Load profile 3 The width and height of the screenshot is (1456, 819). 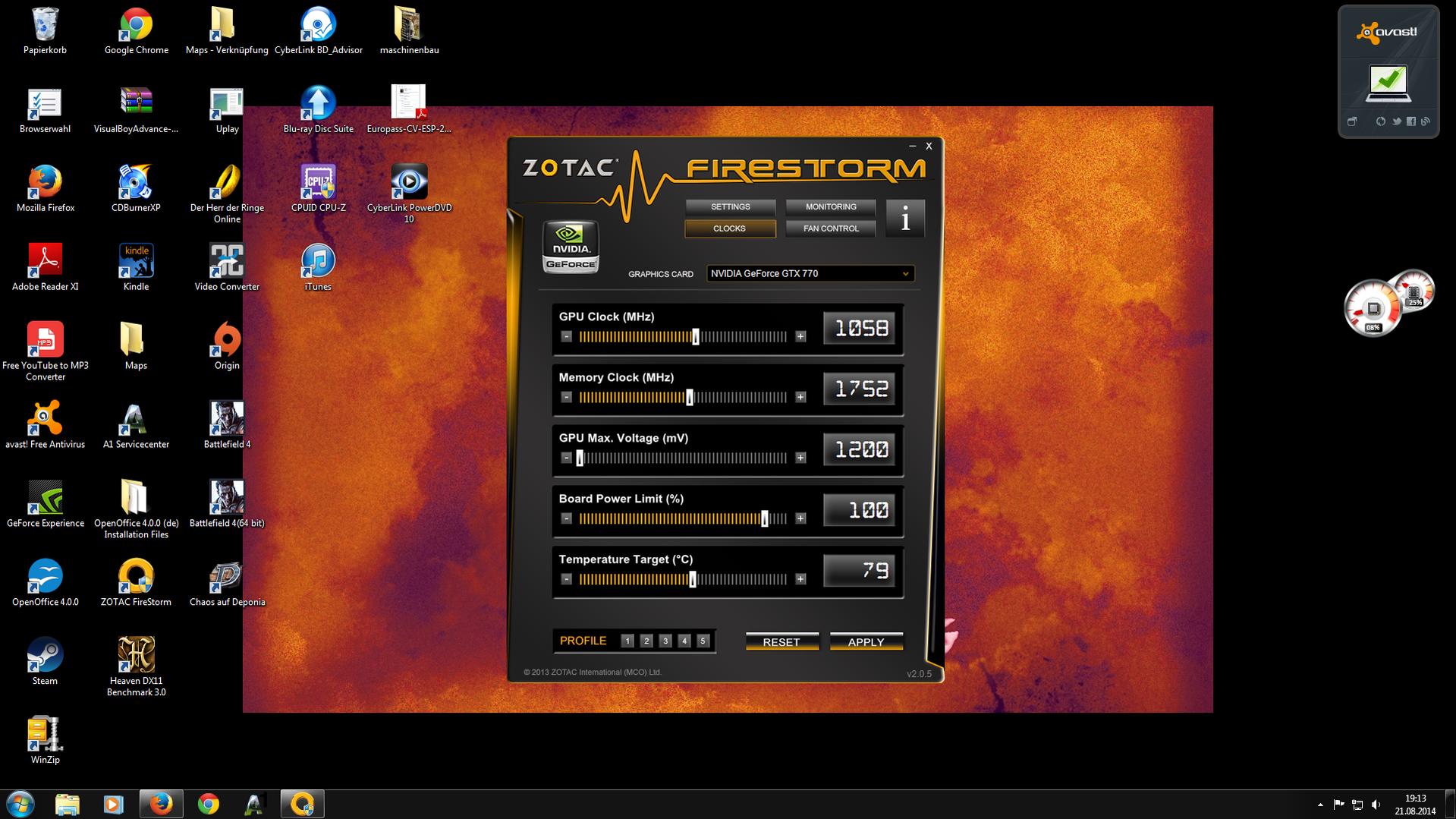[665, 641]
